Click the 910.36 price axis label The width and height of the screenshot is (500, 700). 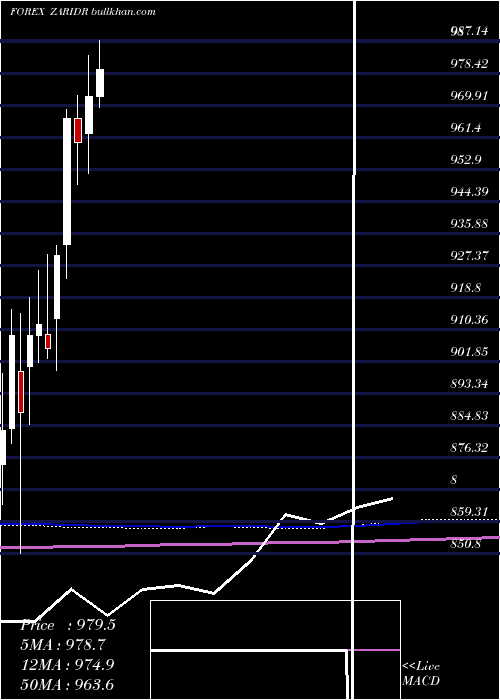(x=469, y=320)
